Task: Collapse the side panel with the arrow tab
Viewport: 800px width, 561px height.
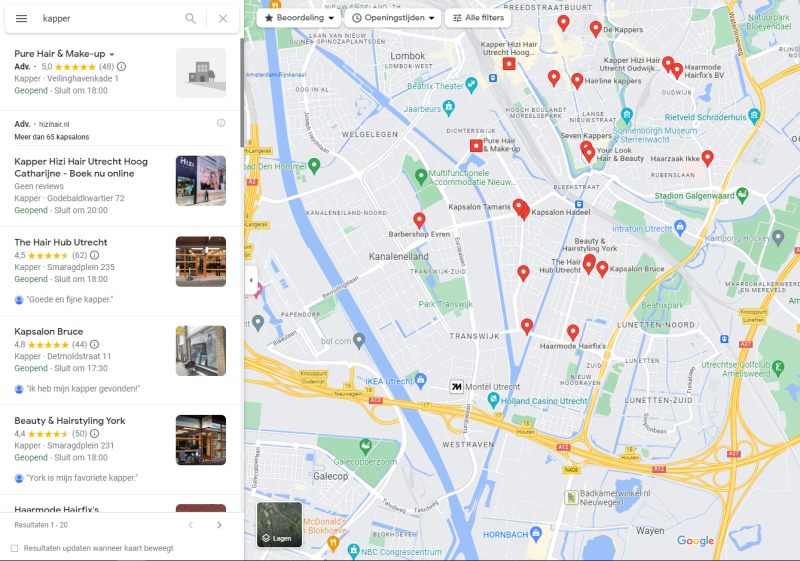Action: (251, 280)
